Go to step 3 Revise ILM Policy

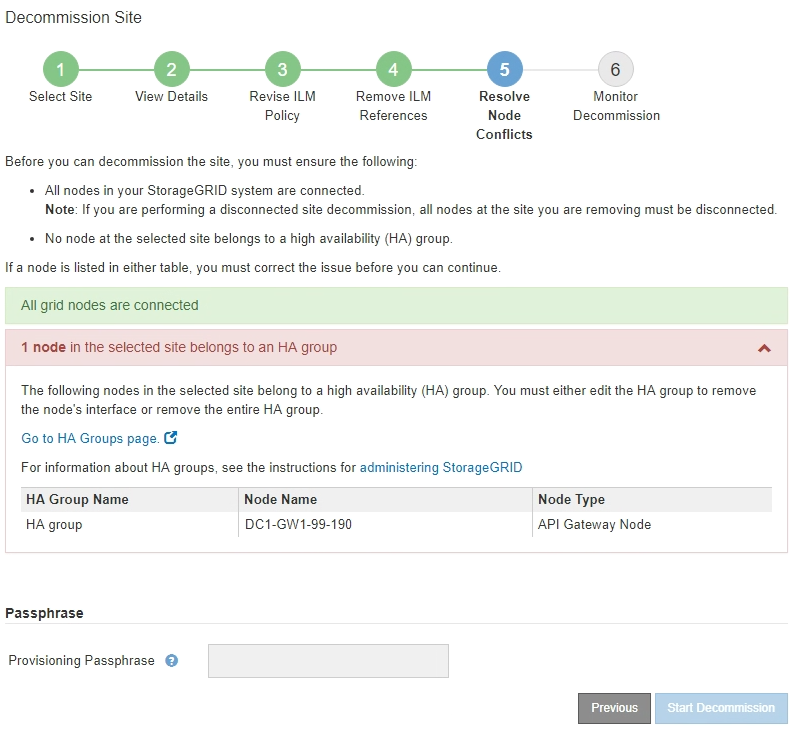point(282,69)
